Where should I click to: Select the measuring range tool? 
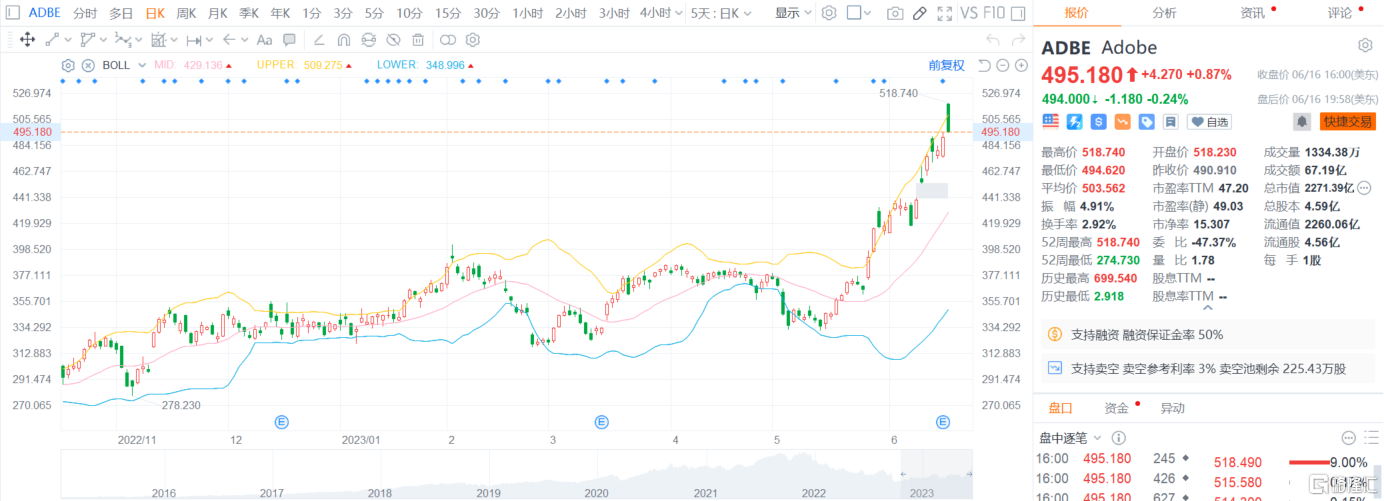coord(194,40)
